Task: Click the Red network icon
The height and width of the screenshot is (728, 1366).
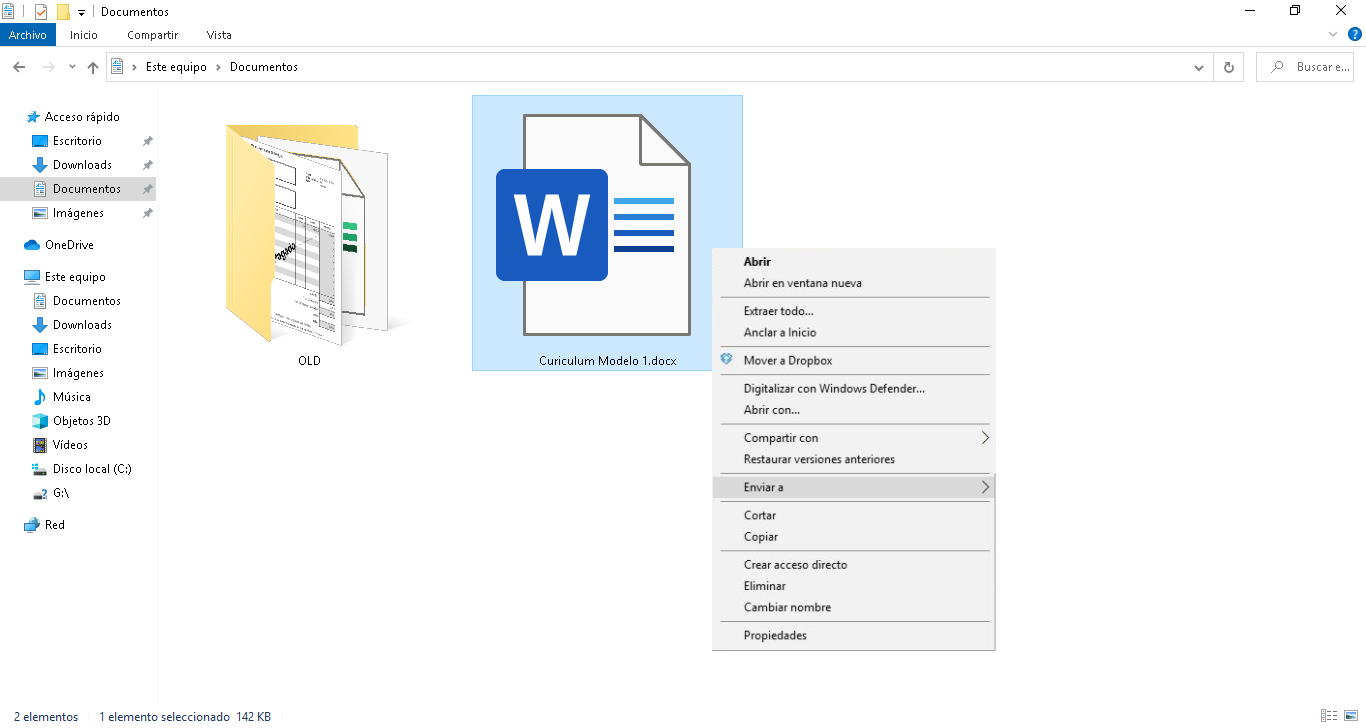Action: (x=32, y=525)
